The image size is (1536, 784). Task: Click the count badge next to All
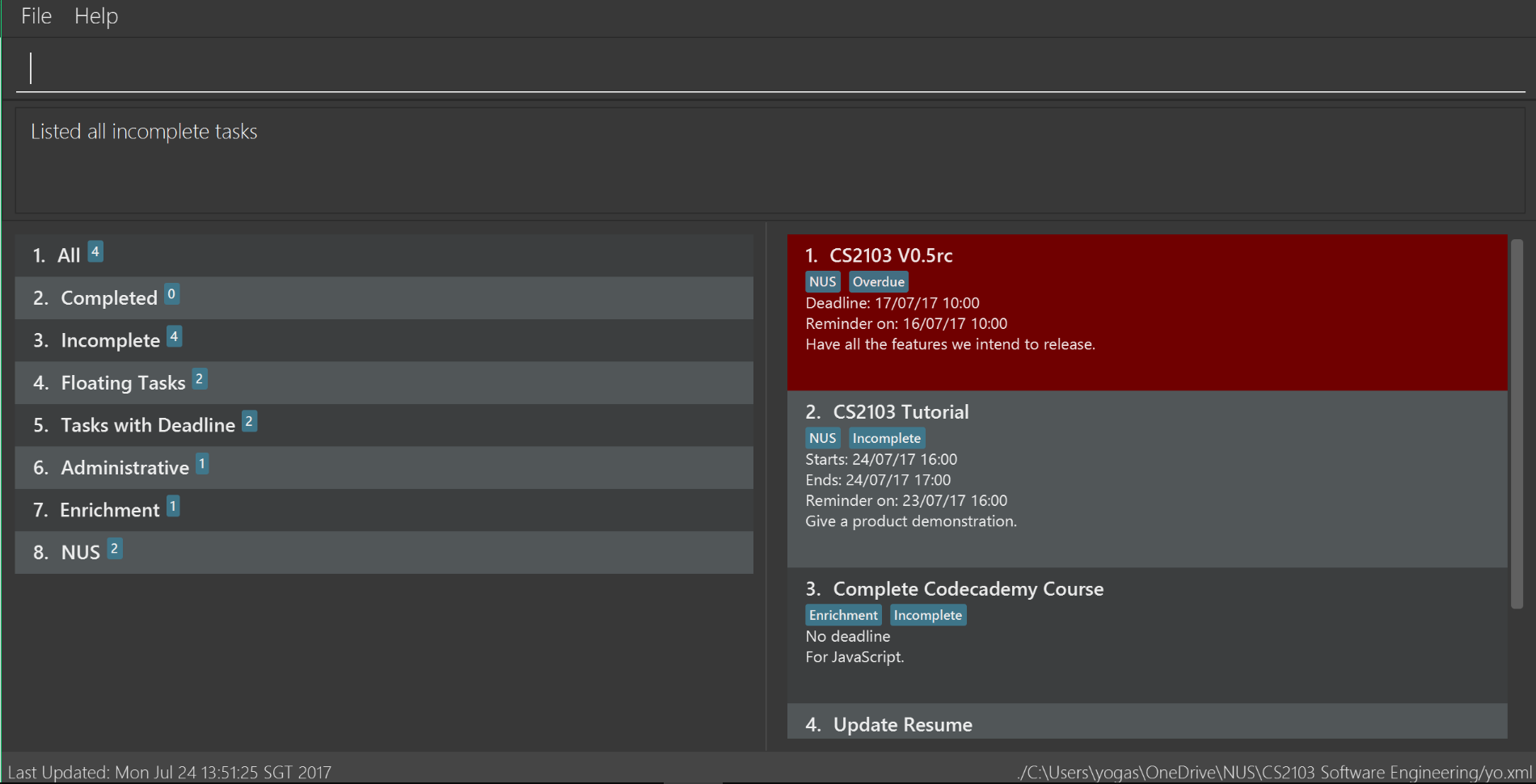click(x=95, y=251)
